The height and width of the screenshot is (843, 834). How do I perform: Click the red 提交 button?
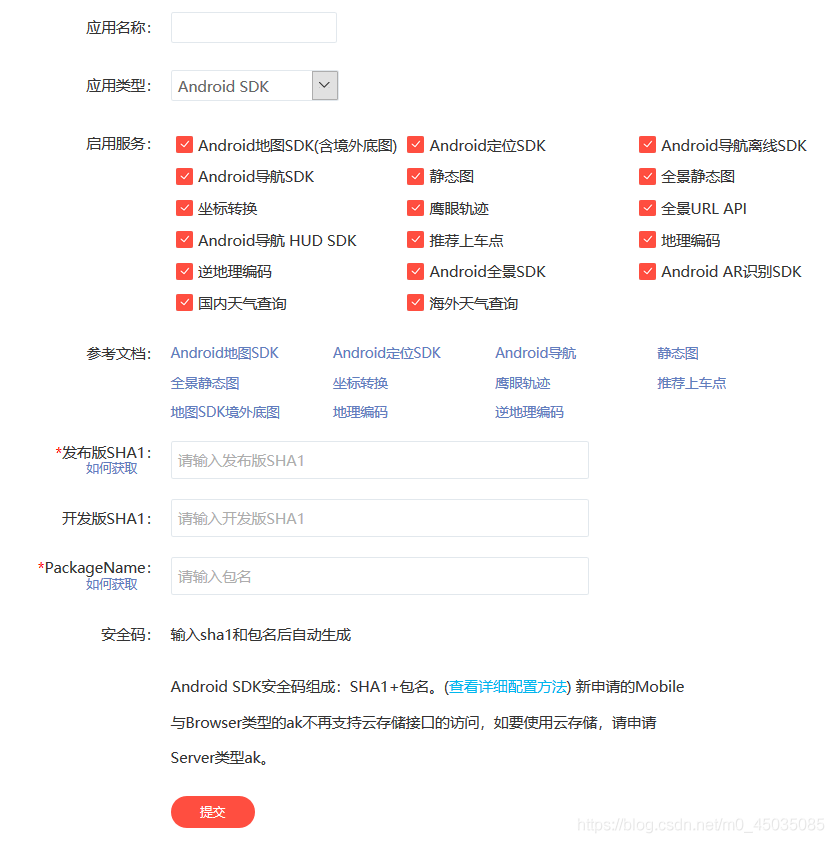pyautogui.click(x=213, y=812)
